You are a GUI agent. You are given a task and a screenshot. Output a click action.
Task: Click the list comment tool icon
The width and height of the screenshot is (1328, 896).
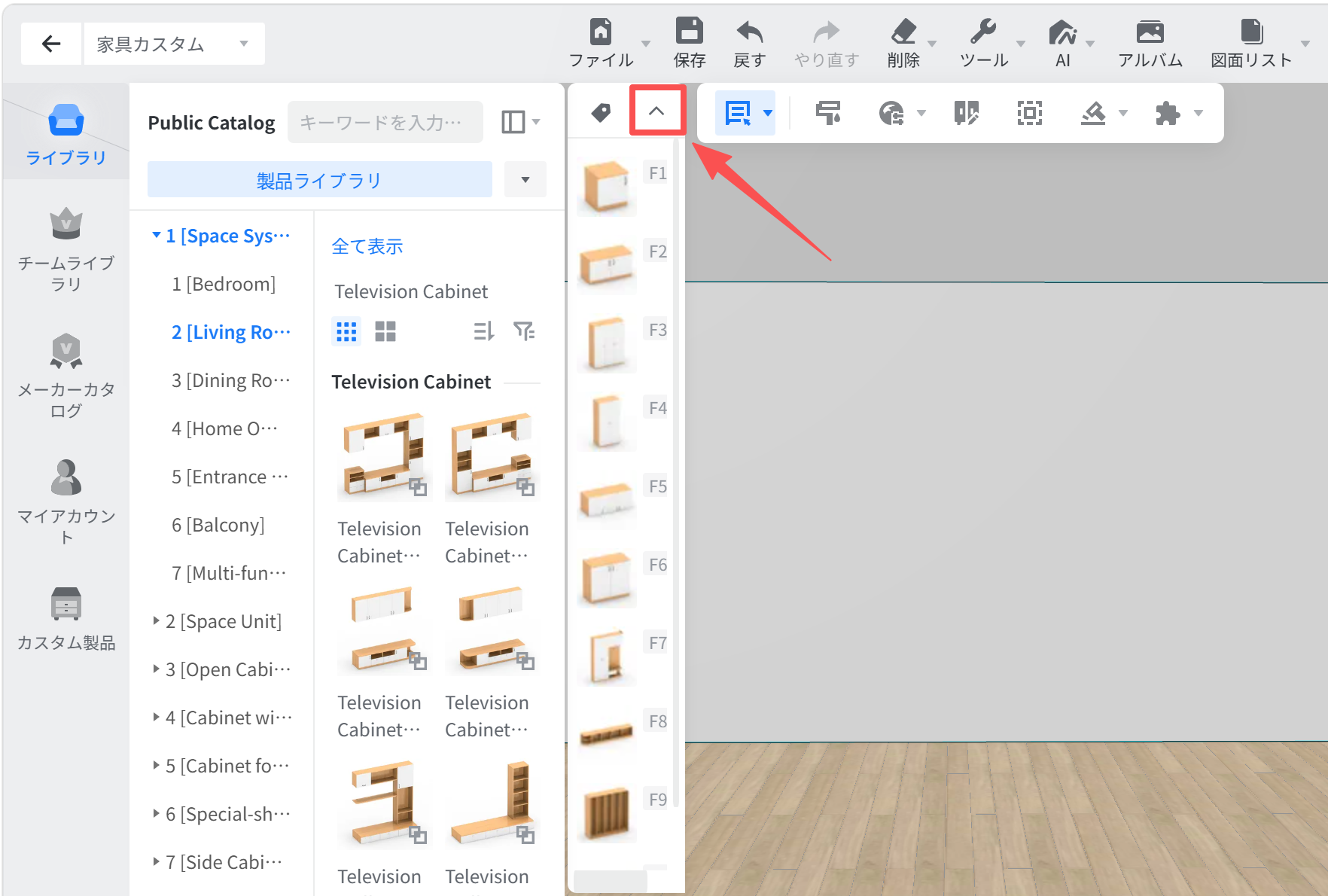[x=738, y=113]
